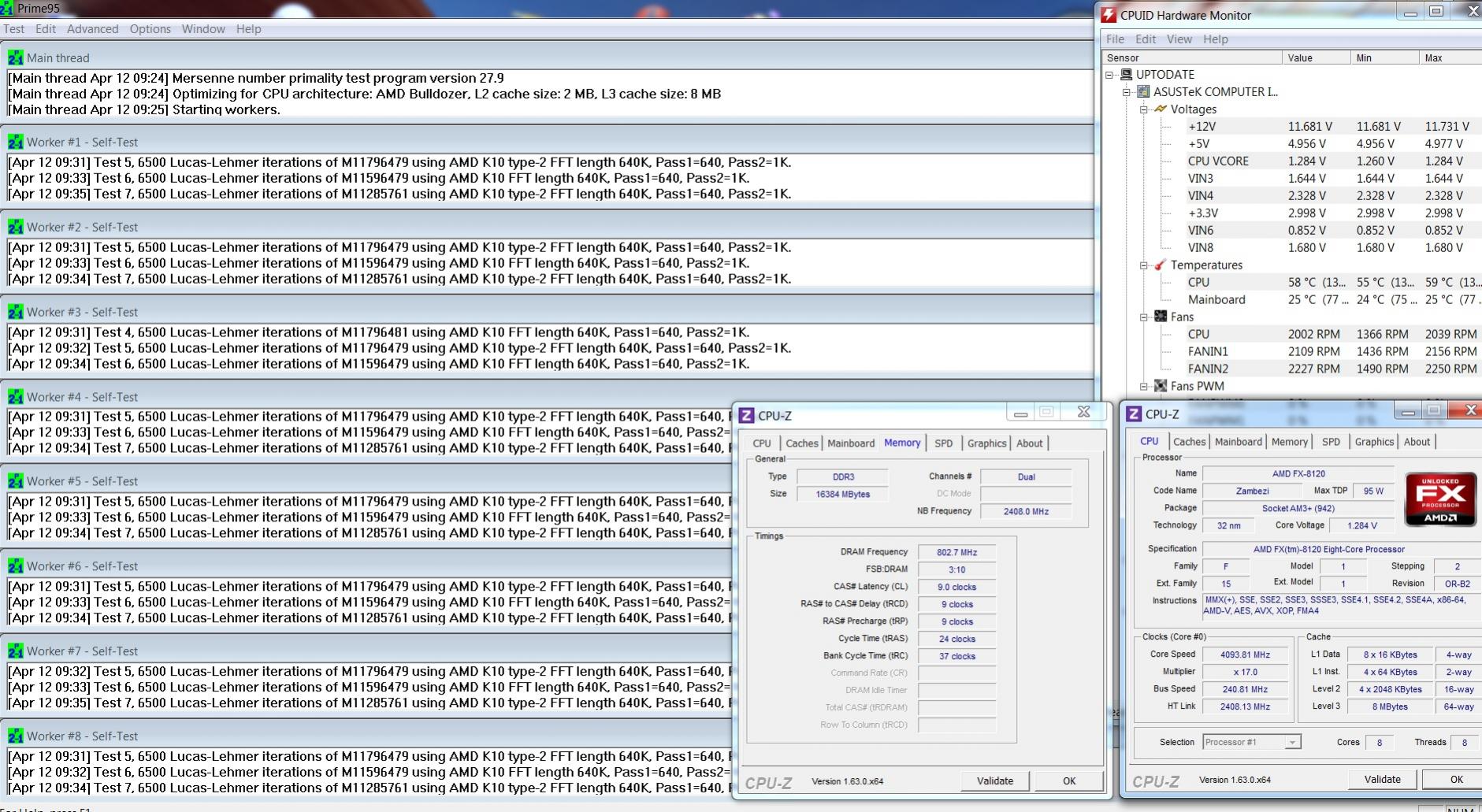Open Mainboard tab in Memory CPU-Z window
The width and height of the screenshot is (1482, 812).
click(851, 443)
